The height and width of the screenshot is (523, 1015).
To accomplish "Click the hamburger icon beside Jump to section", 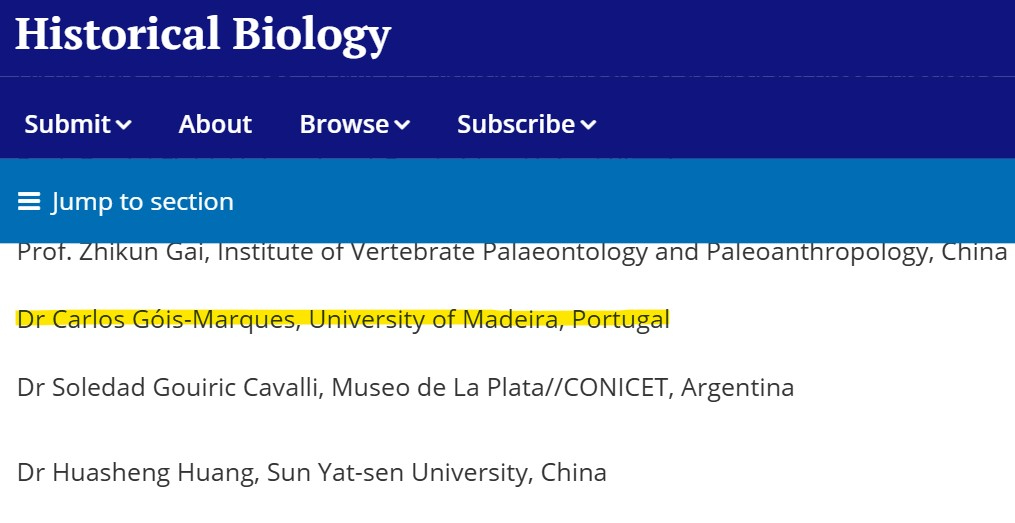I will pos(28,202).
